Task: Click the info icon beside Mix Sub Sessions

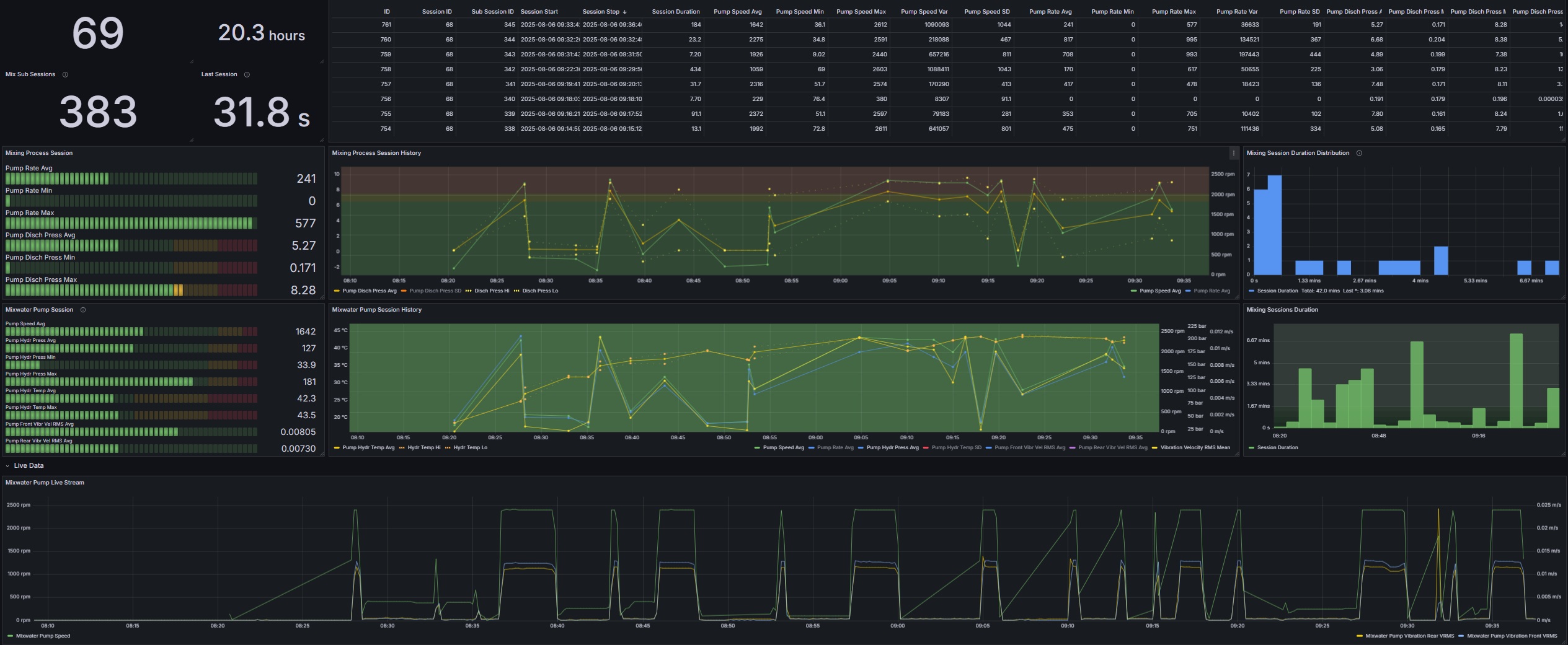Action: pos(65,74)
